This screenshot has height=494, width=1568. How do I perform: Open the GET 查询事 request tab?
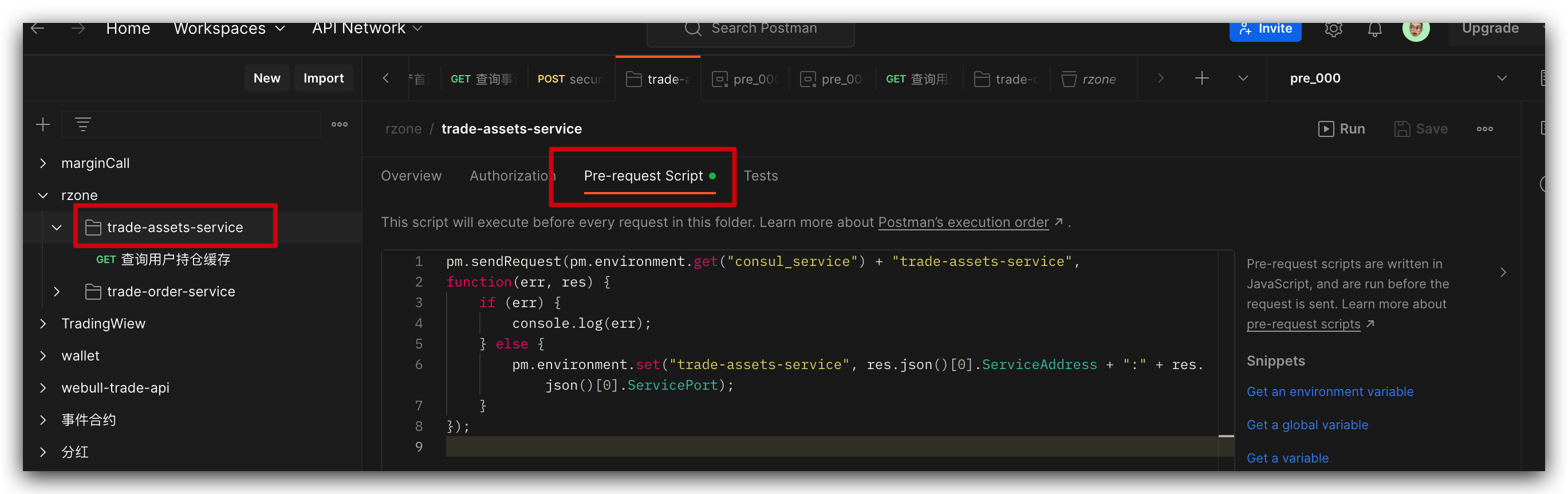(x=483, y=79)
